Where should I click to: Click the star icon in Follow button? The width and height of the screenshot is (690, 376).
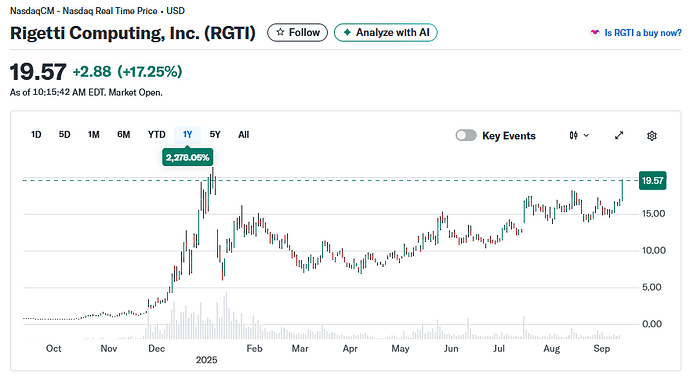tap(280, 33)
